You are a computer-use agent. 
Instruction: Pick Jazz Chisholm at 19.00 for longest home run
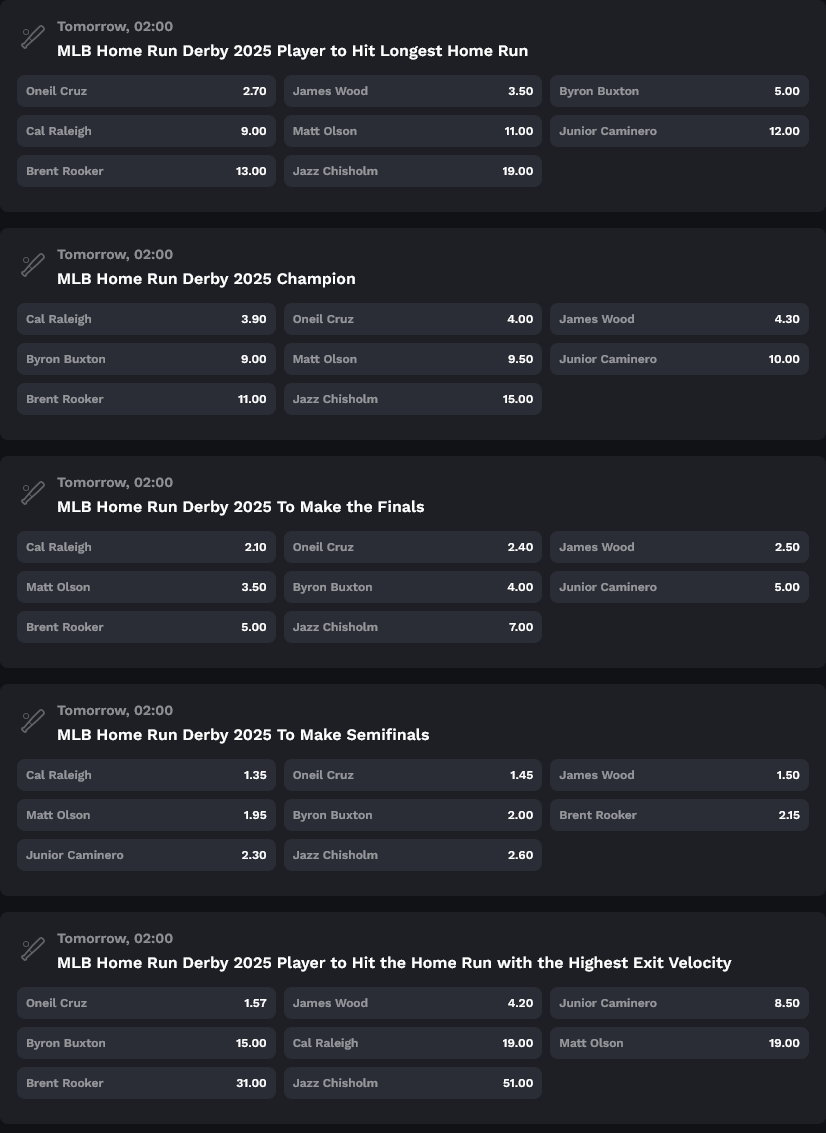tap(413, 171)
